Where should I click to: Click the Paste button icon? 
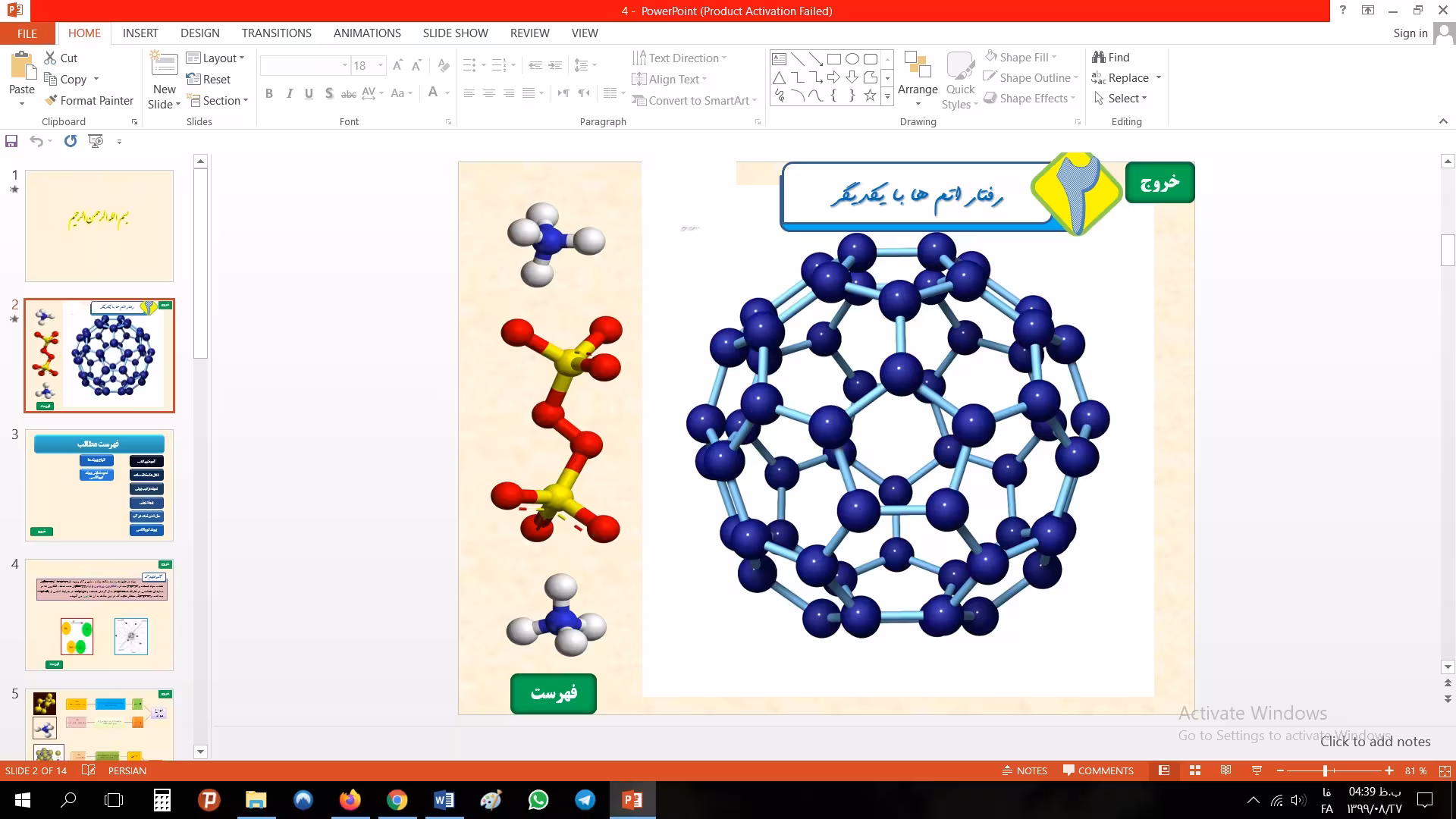pos(22,67)
